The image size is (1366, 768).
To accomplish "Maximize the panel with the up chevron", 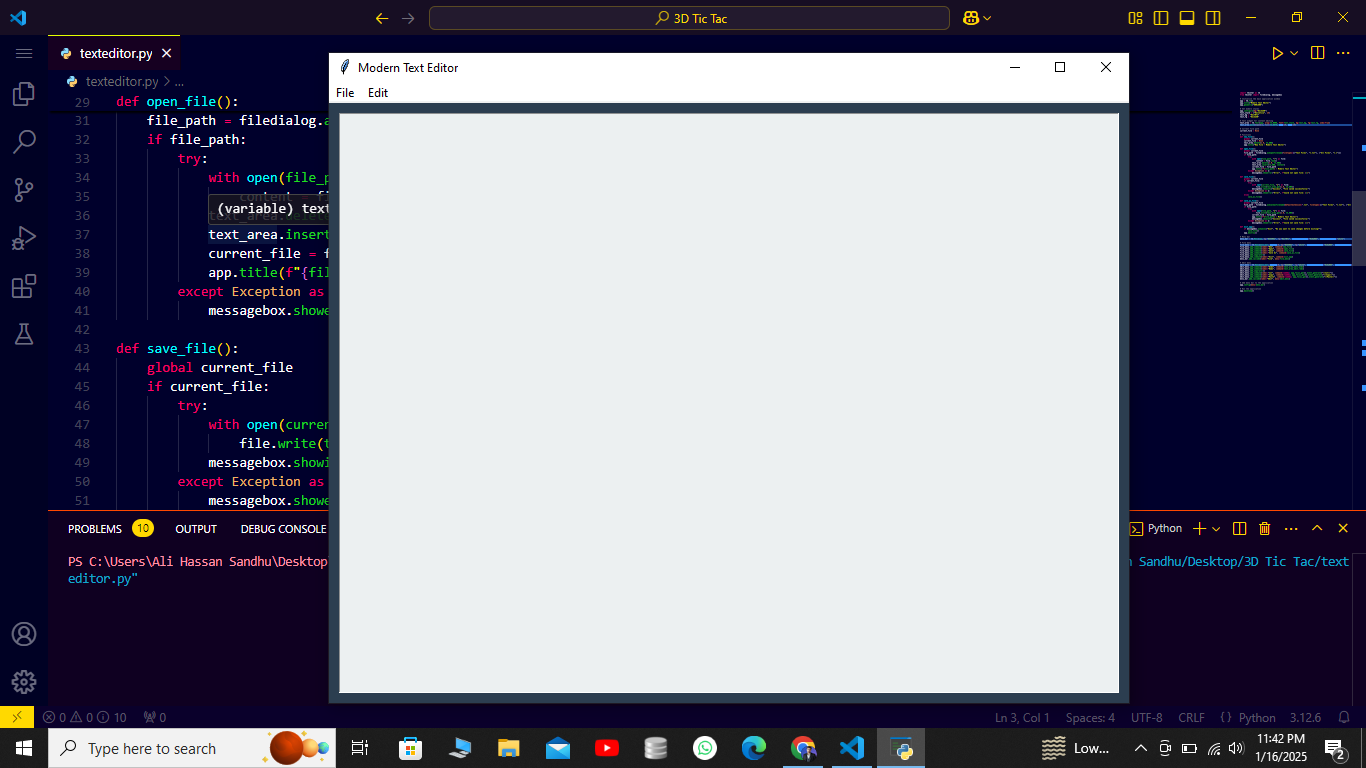I will (1317, 529).
